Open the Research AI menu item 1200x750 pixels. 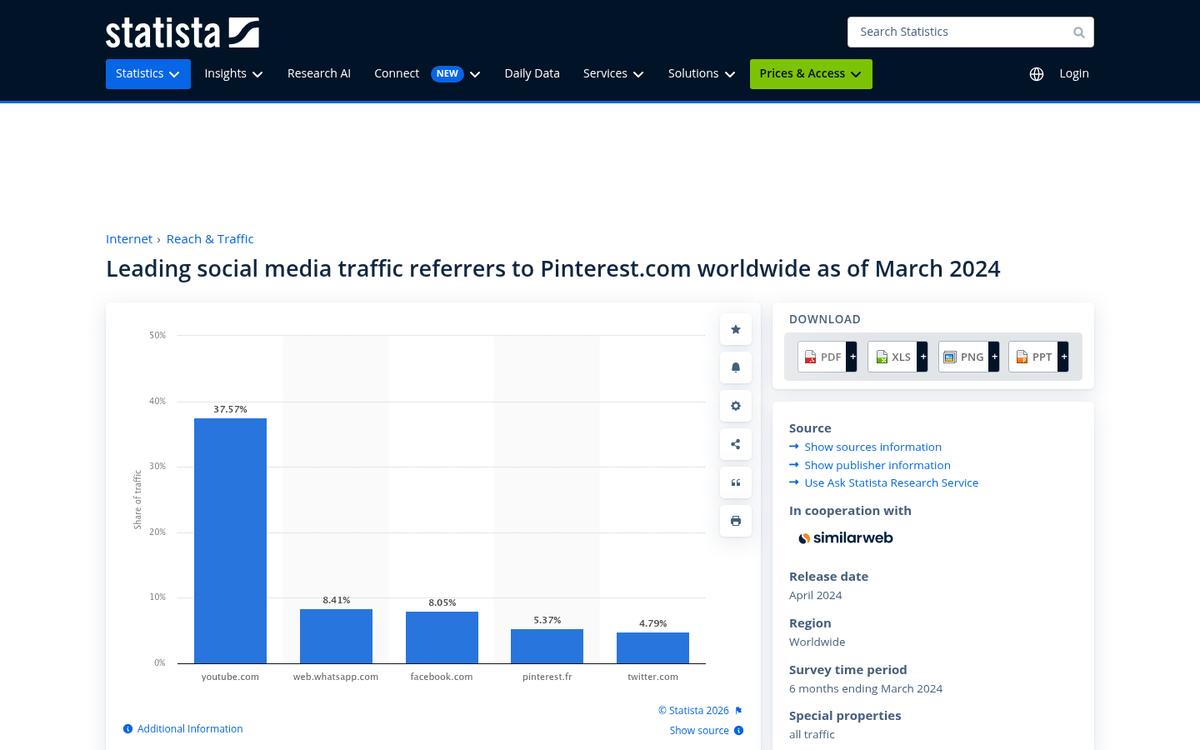[318, 73]
